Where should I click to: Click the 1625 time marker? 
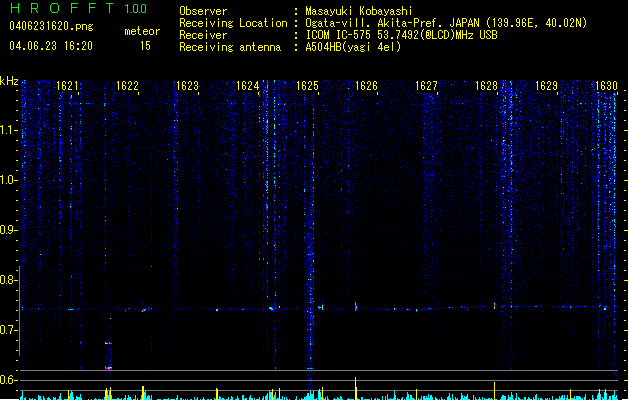tap(307, 86)
